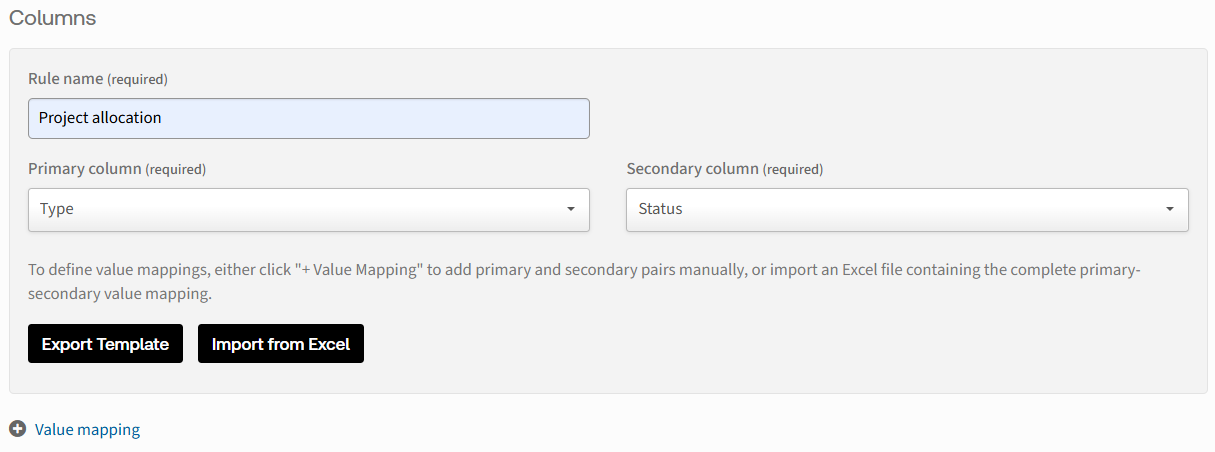Click the Secondary column label
Image resolution: width=1215 pixels, height=452 pixels.
pyautogui.click(x=692, y=169)
